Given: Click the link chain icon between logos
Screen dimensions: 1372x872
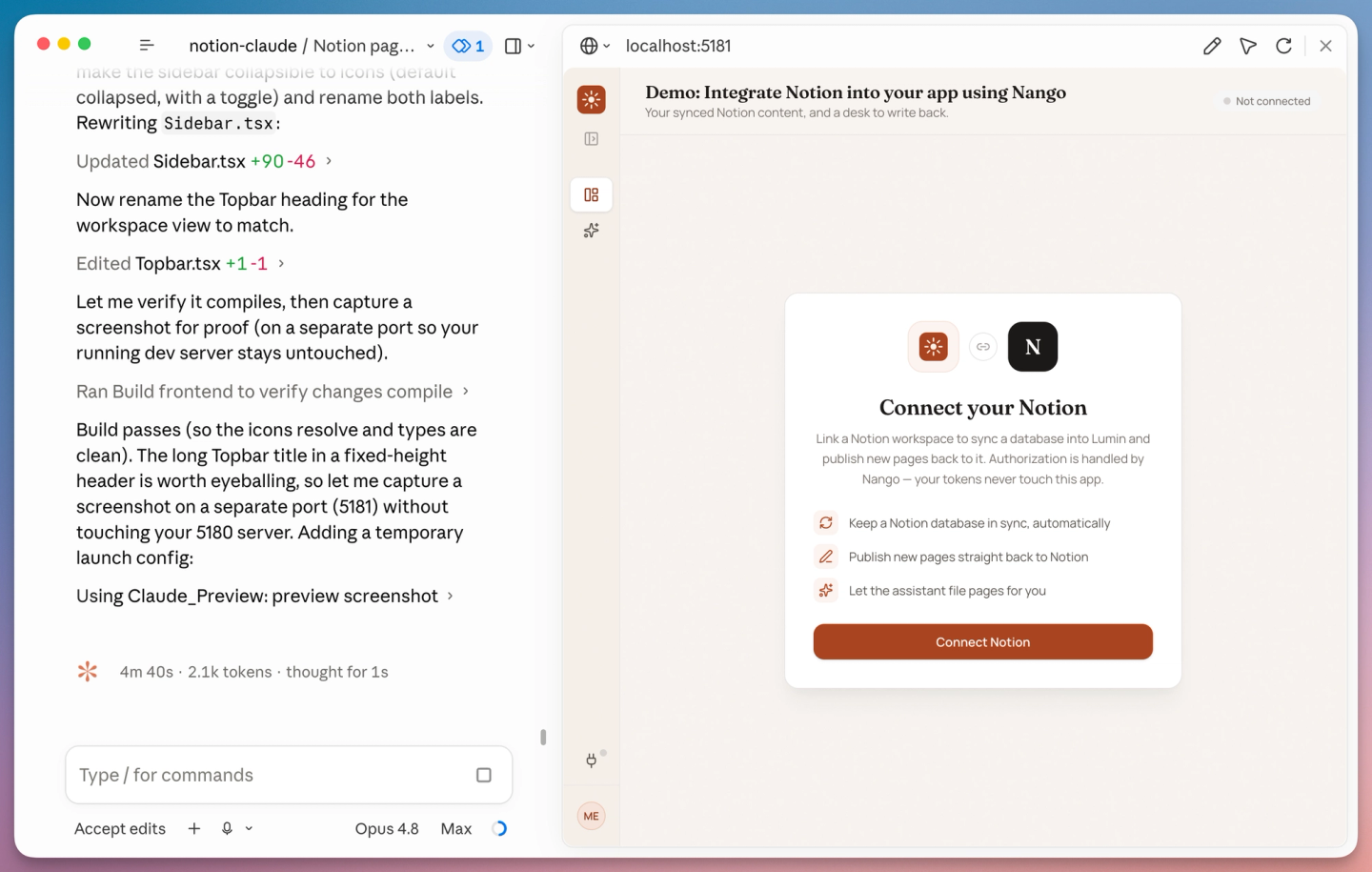Looking at the screenshot, I should [983, 347].
